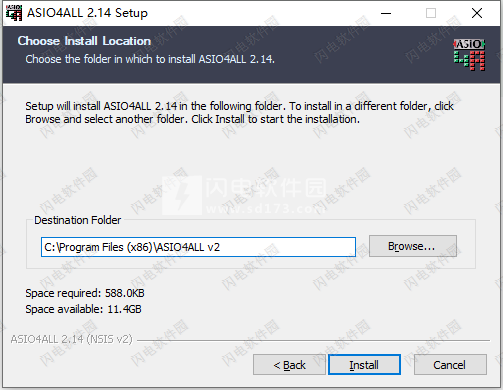Close the ASIO4ALL 2.14 Setup window
The width and height of the screenshot is (503, 390).
click(x=477, y=13)
